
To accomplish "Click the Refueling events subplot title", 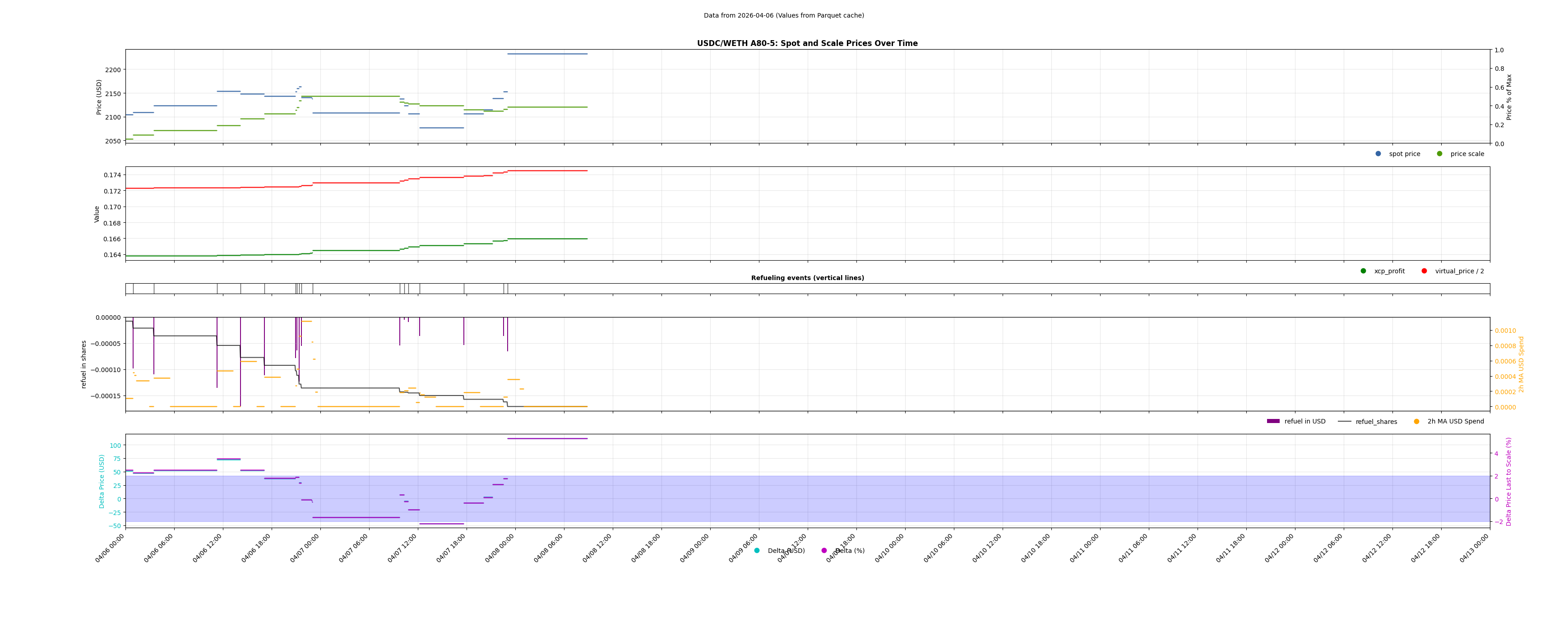I will [x=807, y=278].
